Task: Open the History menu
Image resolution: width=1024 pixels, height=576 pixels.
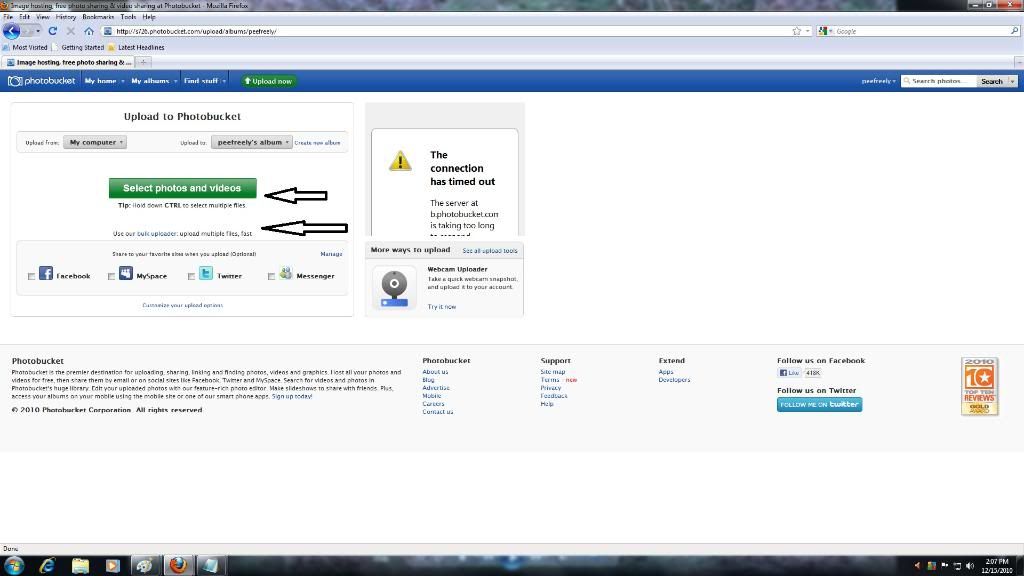Action: [66, 17]
